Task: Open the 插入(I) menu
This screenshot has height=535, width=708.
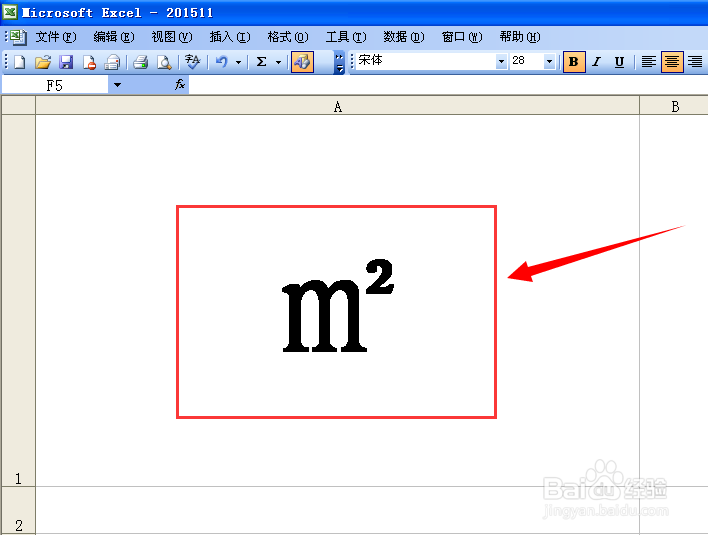Action: click(x=230, y=37)
